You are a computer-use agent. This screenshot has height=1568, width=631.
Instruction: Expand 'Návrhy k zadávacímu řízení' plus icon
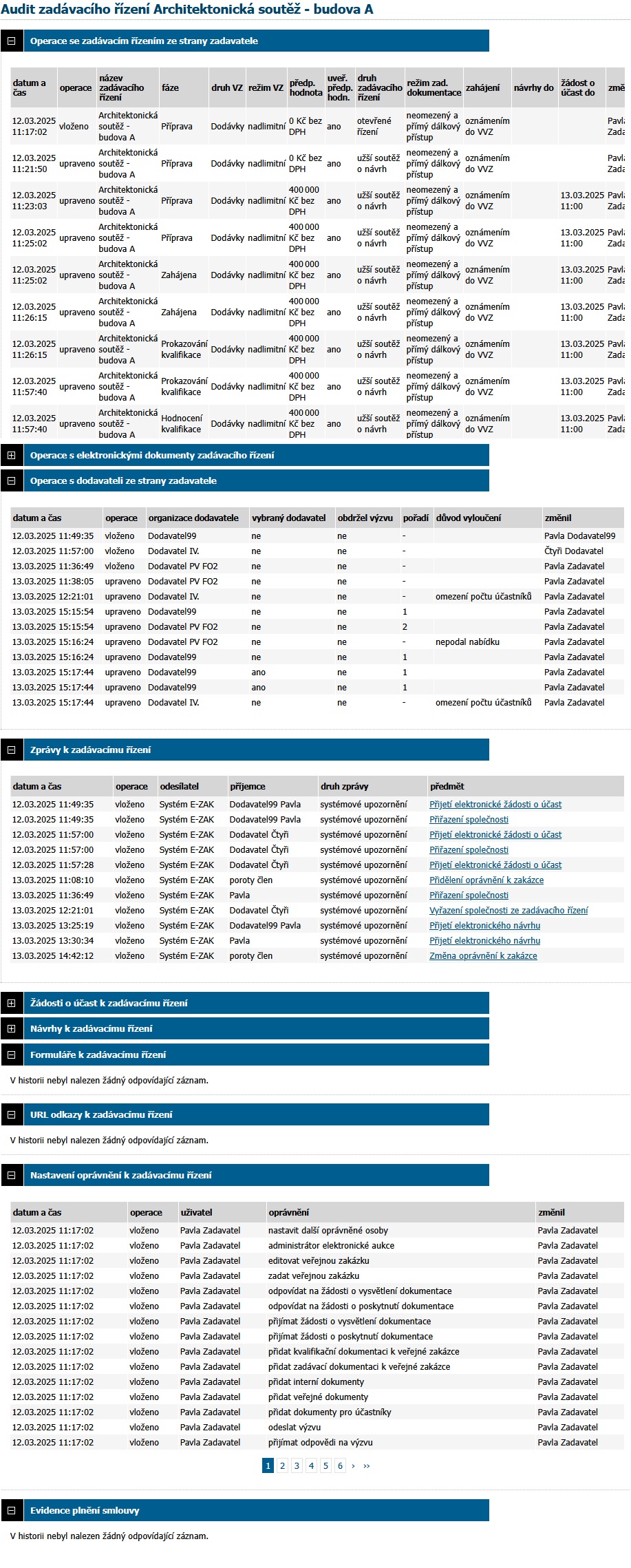click(x=11, y=1029)
